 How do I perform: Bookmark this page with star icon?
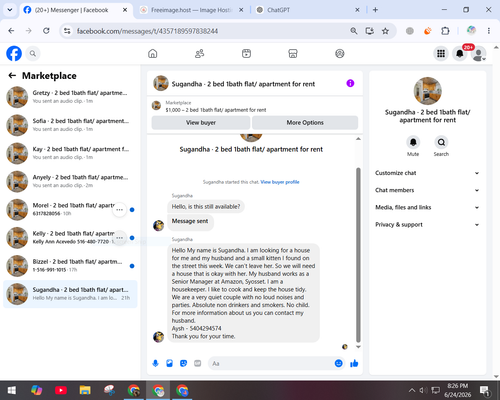tap(385, 31)
